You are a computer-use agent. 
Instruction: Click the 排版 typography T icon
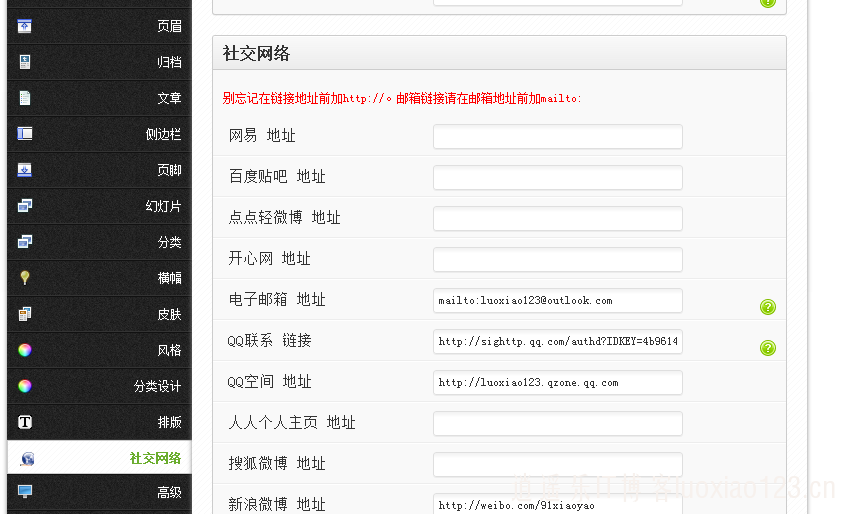click(x=25, y=422)
